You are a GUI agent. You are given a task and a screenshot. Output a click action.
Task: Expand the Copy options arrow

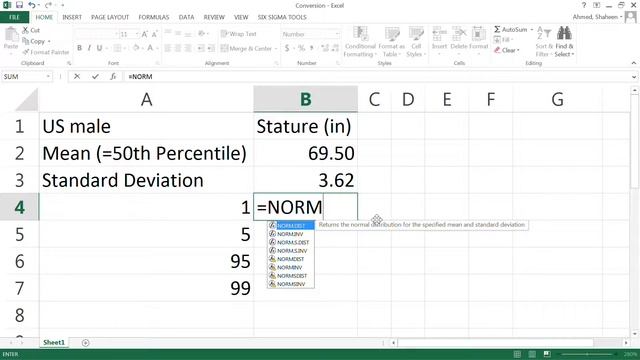tap(49, 41)
